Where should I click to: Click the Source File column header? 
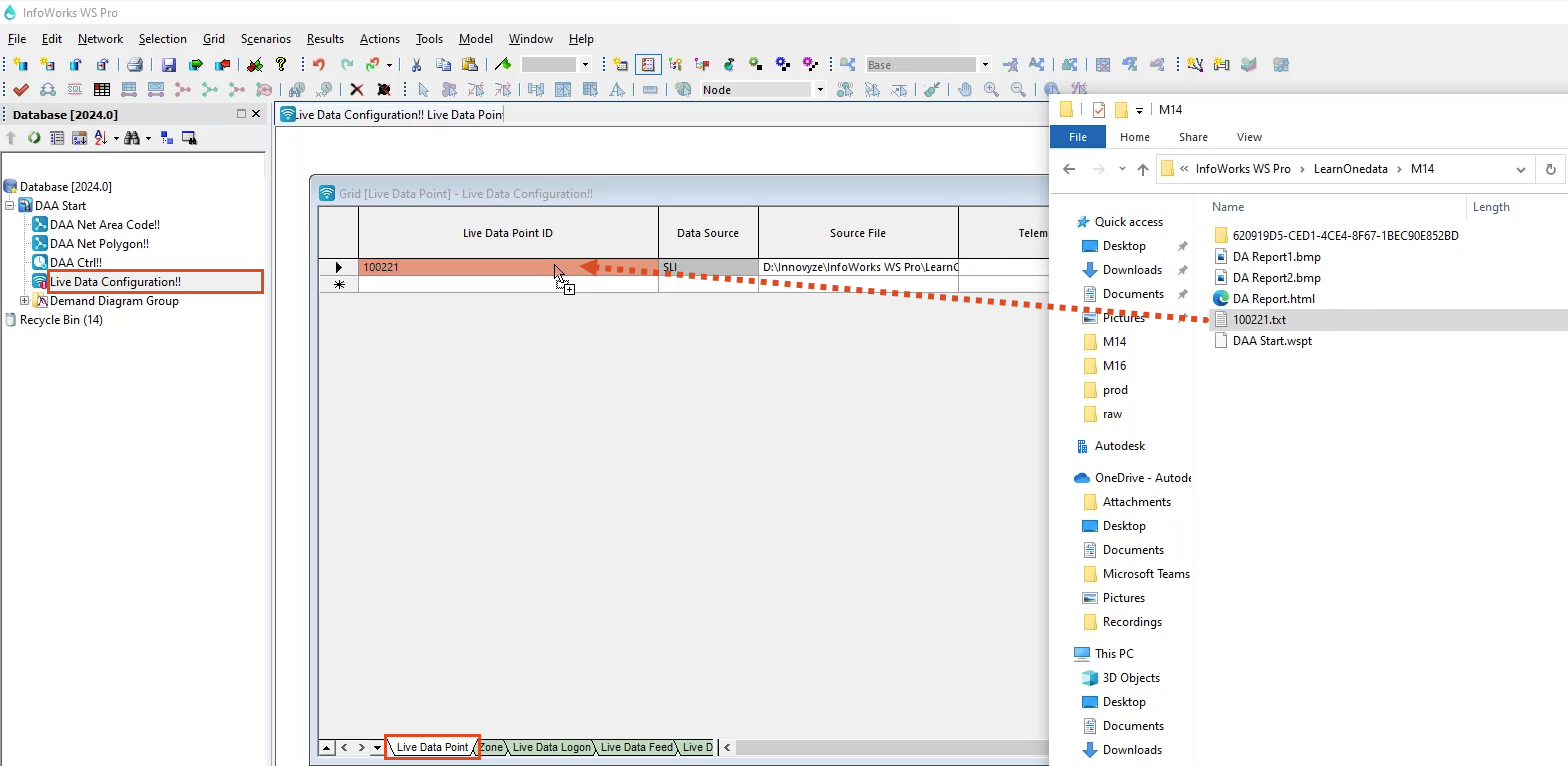pyautogui.click(x=858, y=233)
